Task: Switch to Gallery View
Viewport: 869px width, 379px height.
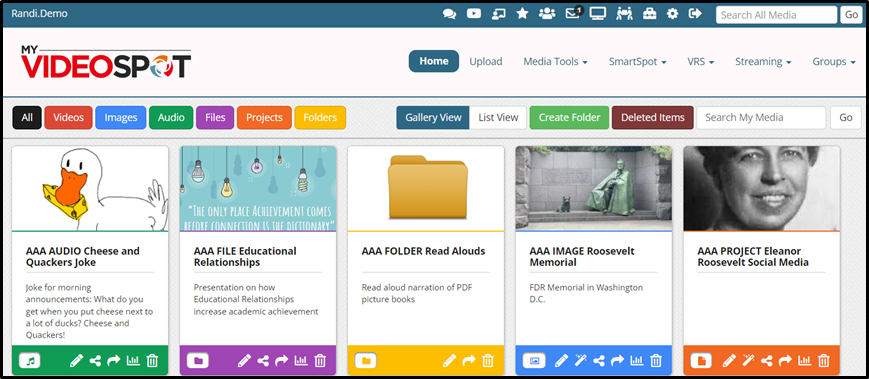Action: [433, 117]
